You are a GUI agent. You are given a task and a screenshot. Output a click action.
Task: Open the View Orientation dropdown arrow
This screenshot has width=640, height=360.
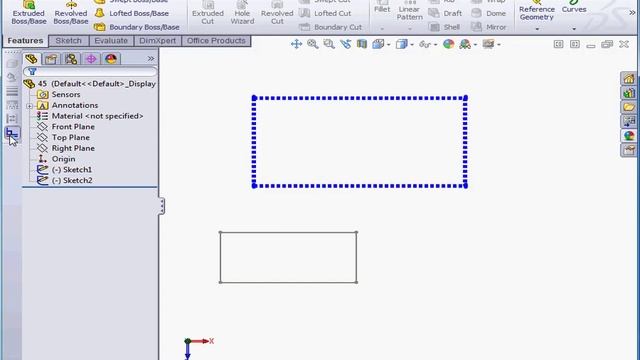click(x=389, y=44)
